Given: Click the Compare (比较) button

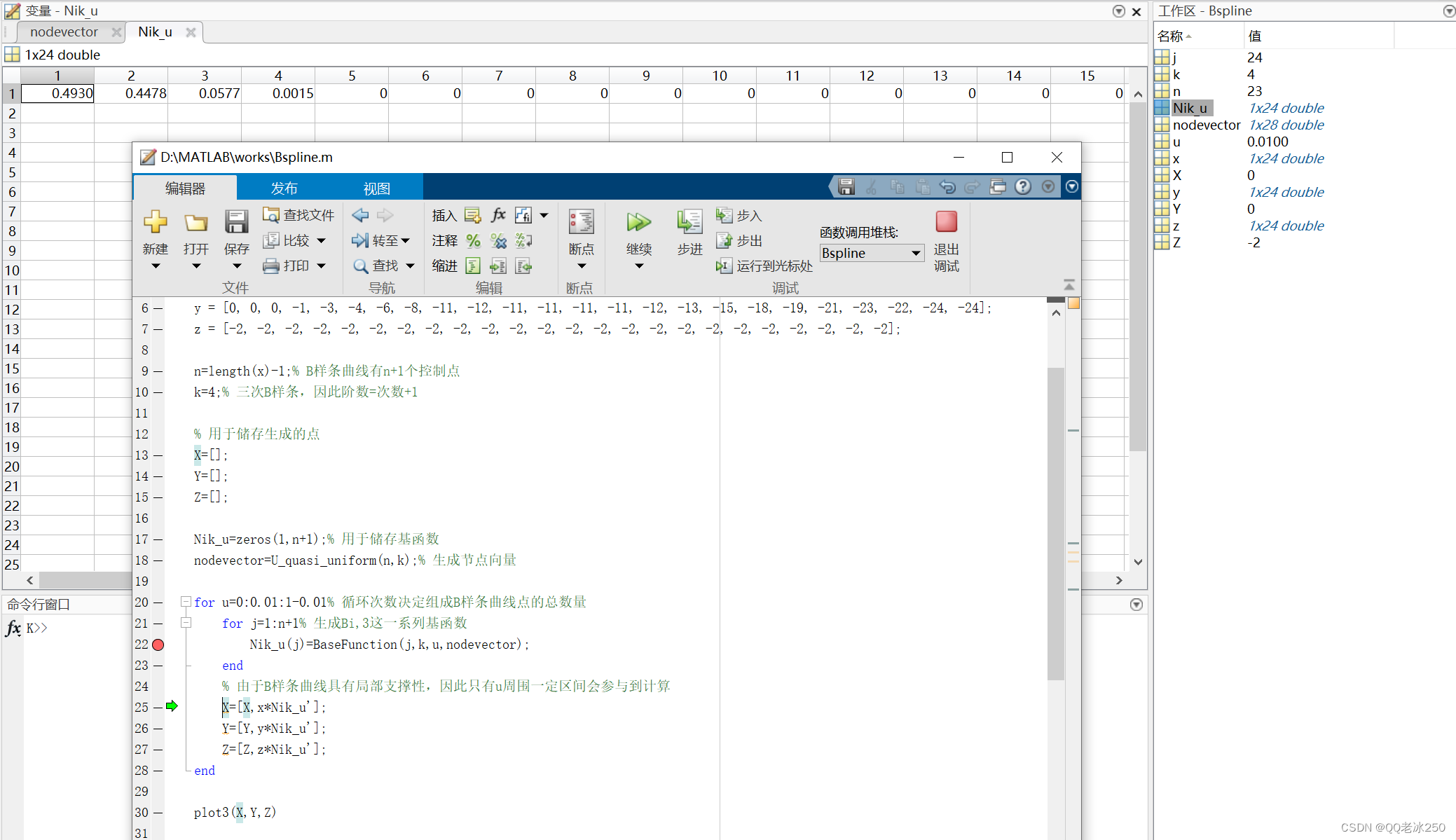Looking at the screenshot, I should coord(287,240).
